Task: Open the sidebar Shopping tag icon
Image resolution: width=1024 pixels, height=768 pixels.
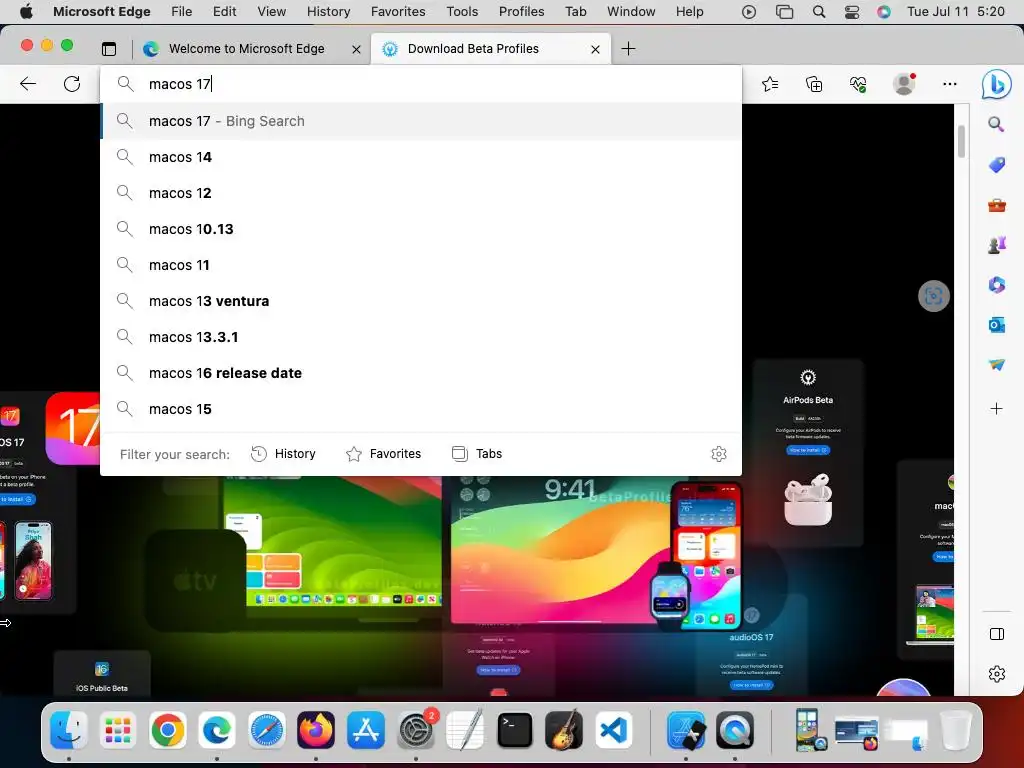Action: [x=997, y=165]
